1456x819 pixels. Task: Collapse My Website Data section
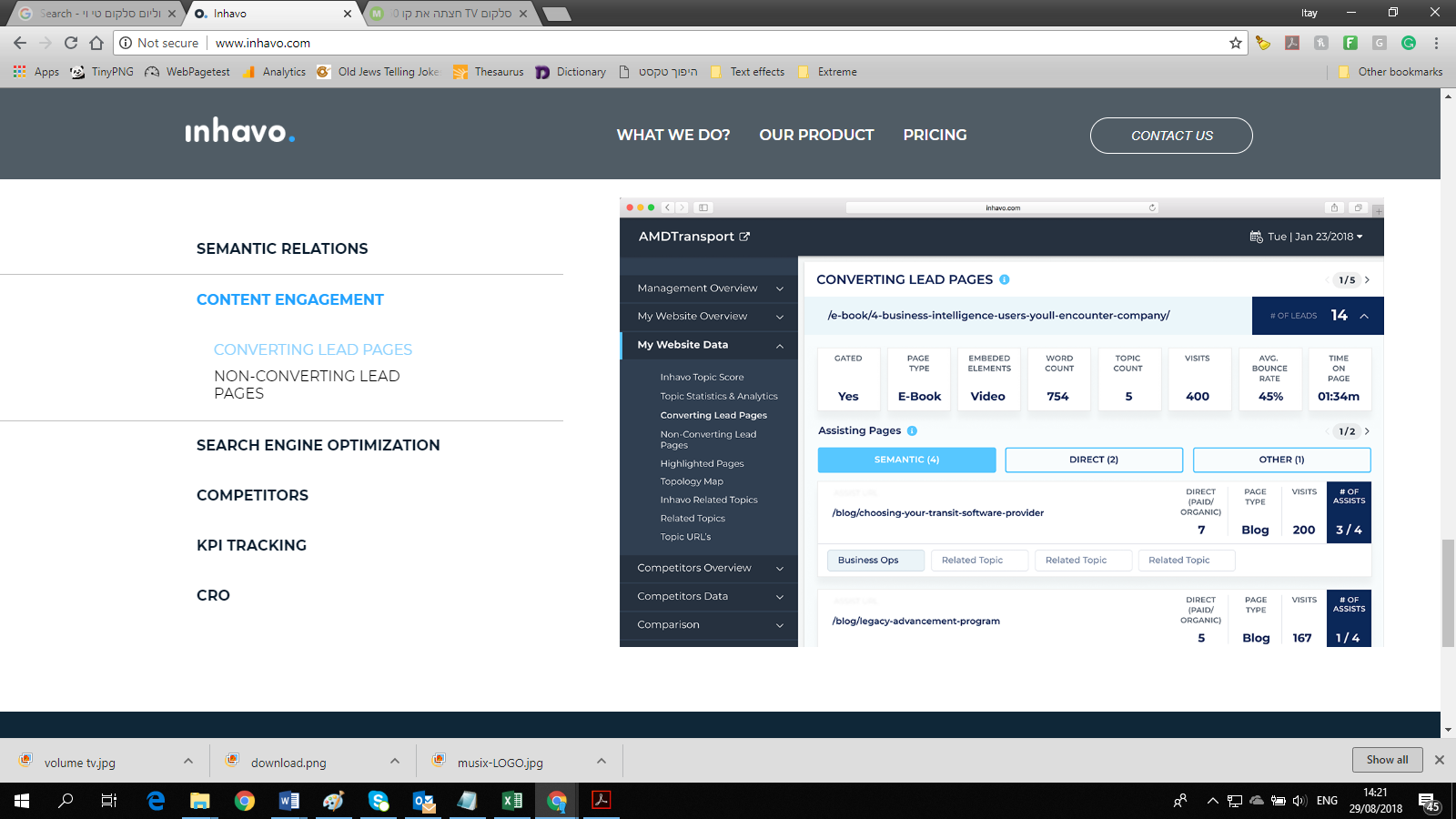tap(709, 345)
